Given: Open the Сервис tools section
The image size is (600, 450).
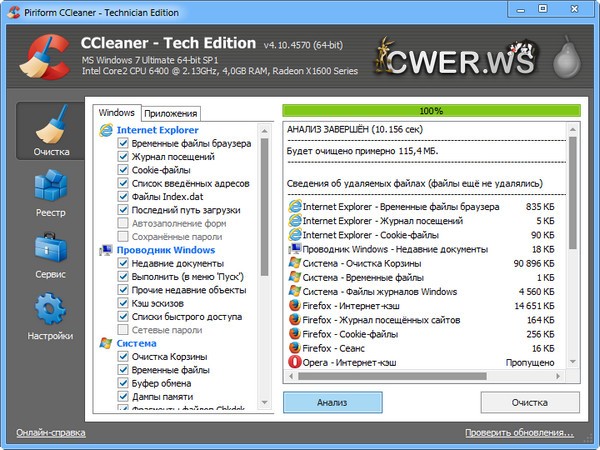Looking at the screenshot, I should [x=51, y=255].
